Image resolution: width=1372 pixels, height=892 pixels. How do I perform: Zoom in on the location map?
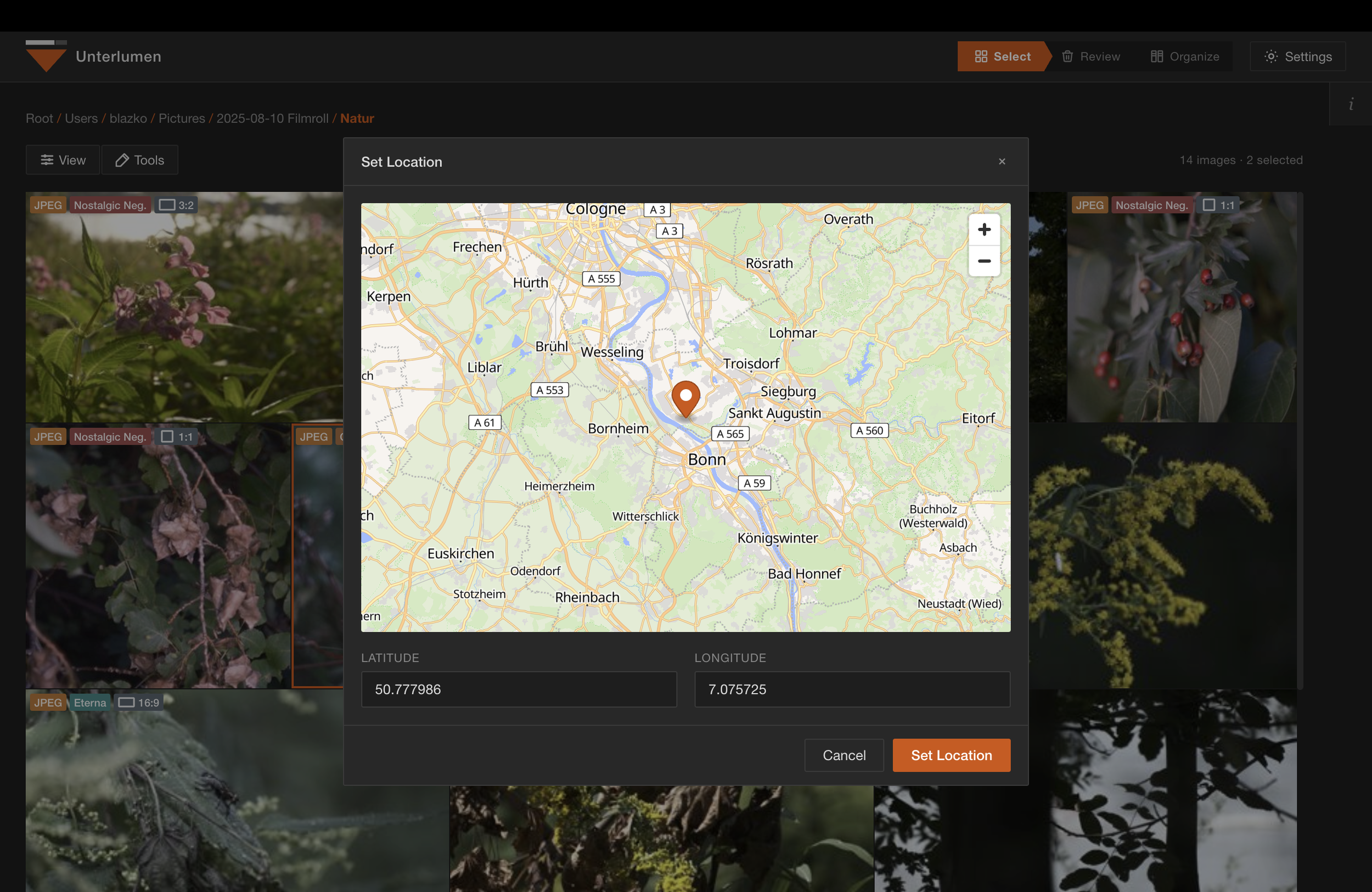pos(984,229)
